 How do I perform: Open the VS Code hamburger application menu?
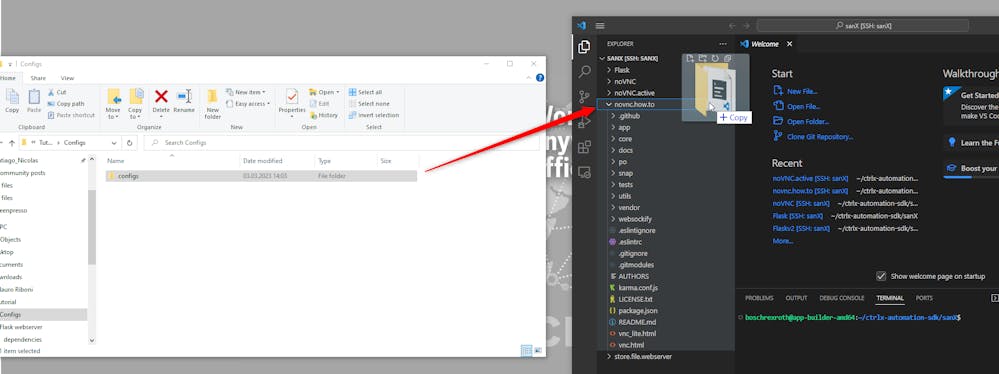pos(600,25)
